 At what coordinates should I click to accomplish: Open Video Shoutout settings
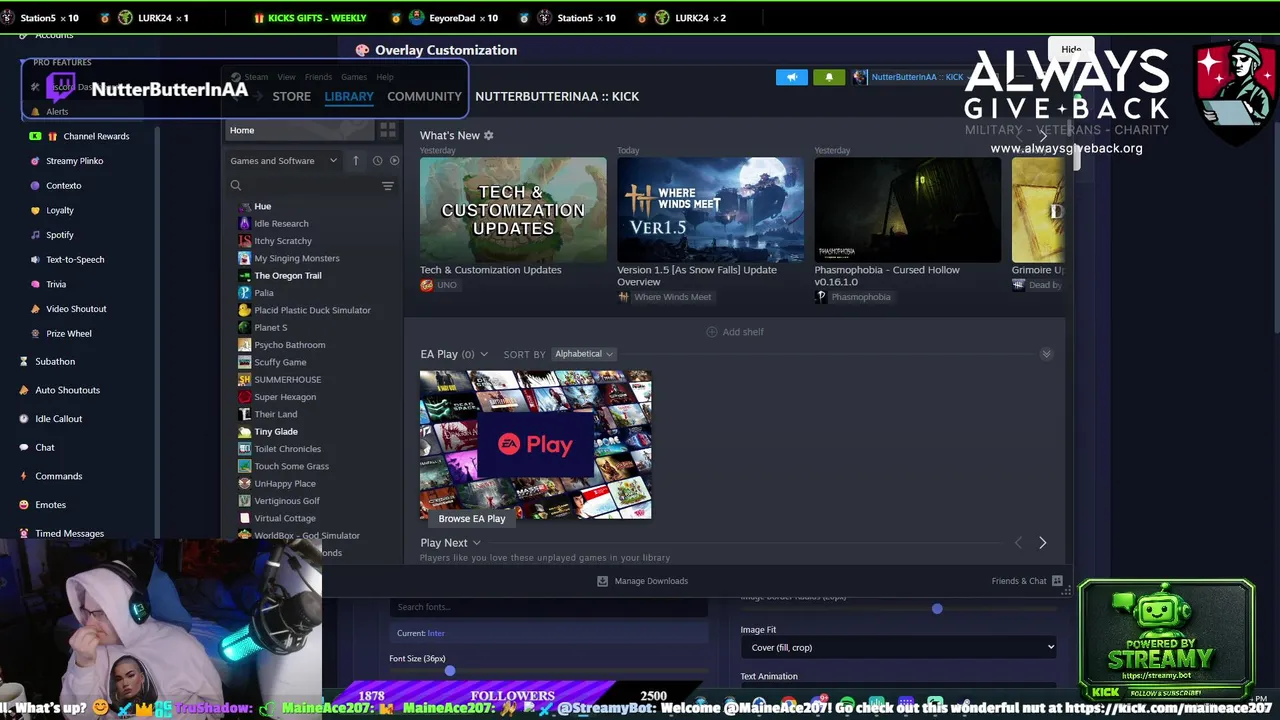pyautogui.click(x=76, y=309)
